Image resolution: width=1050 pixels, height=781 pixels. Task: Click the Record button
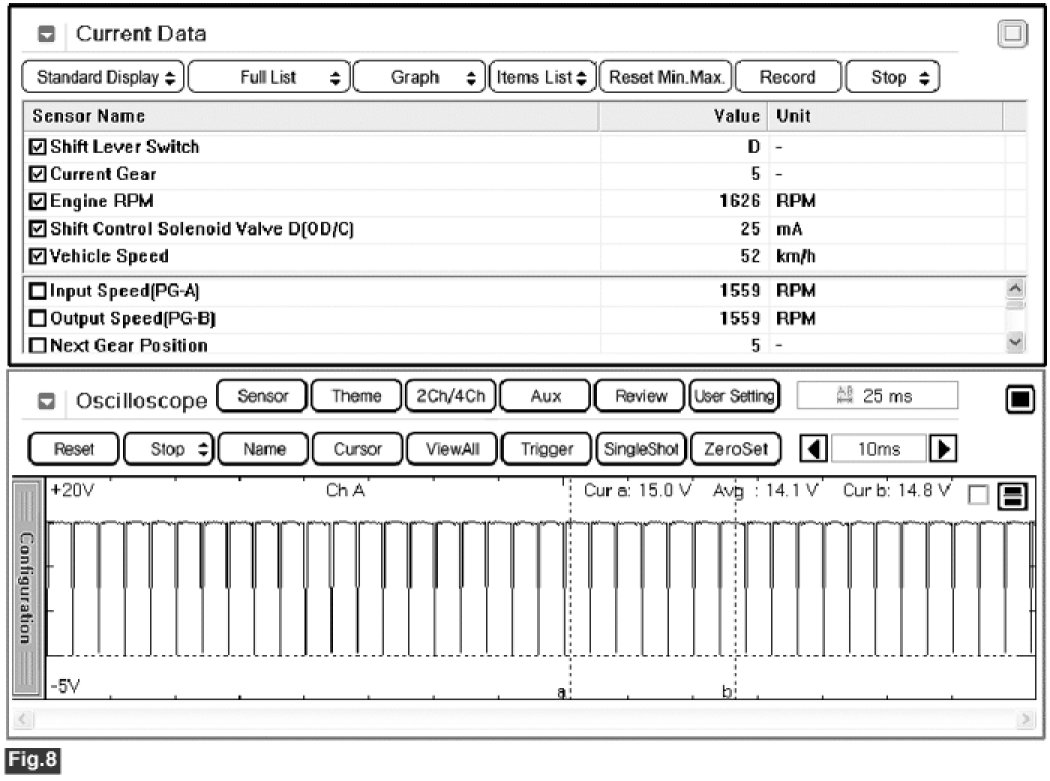pyautogui.click(x=787, y=77)
